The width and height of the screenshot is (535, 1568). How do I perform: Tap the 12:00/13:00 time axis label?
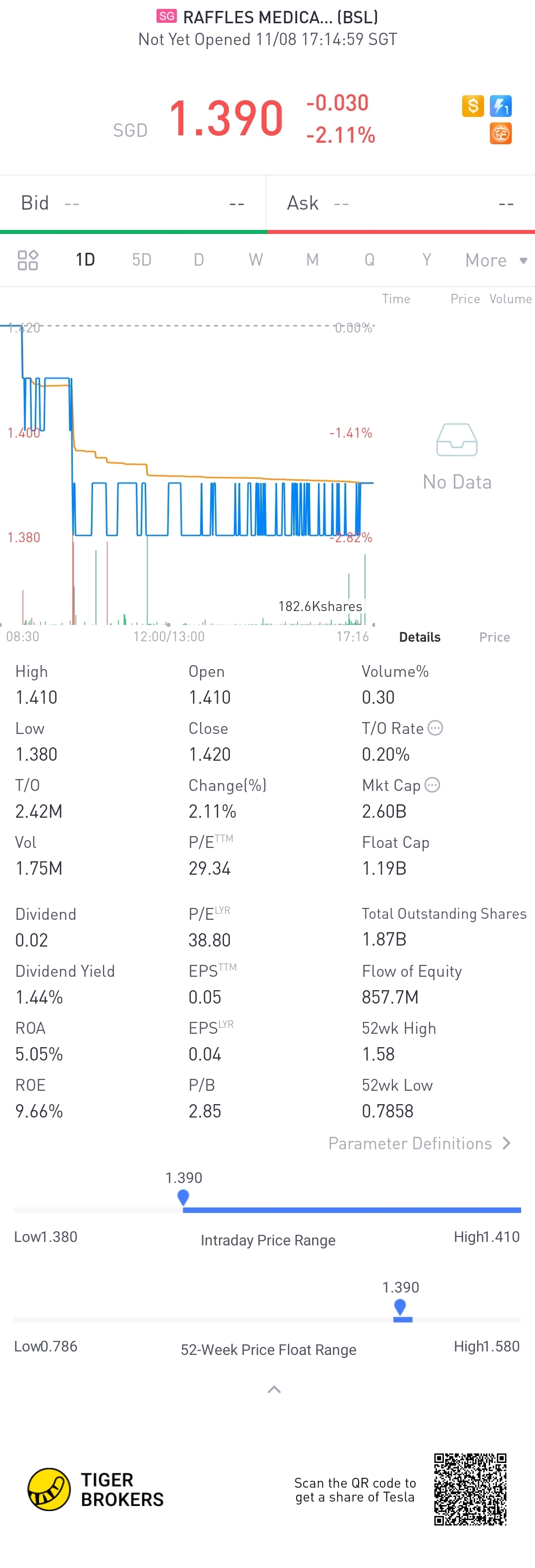click(x=169, y=637)
